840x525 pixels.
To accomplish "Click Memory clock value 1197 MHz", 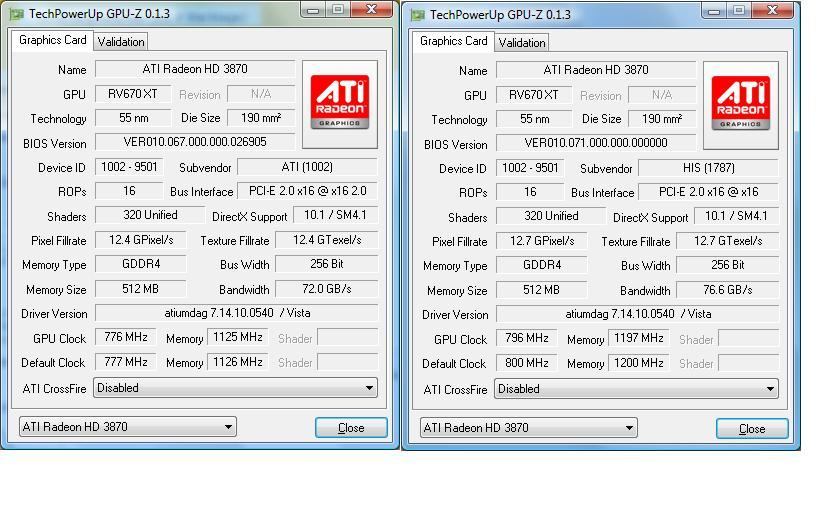I will 639,338.
